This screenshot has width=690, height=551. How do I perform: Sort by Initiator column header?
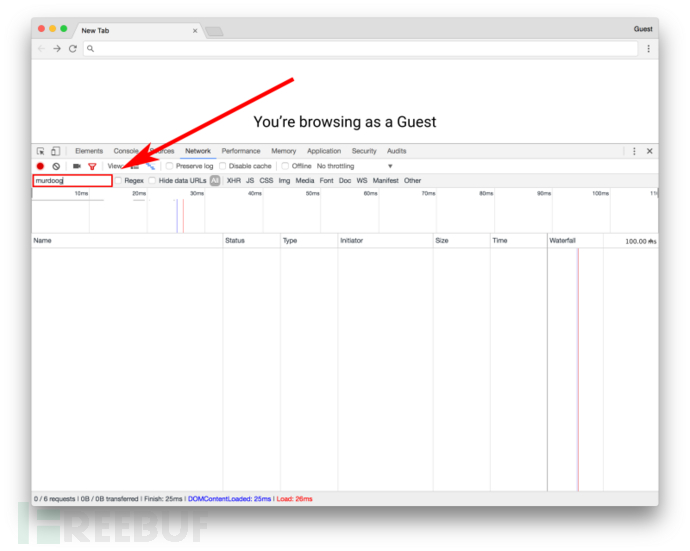tap(385, 241)
